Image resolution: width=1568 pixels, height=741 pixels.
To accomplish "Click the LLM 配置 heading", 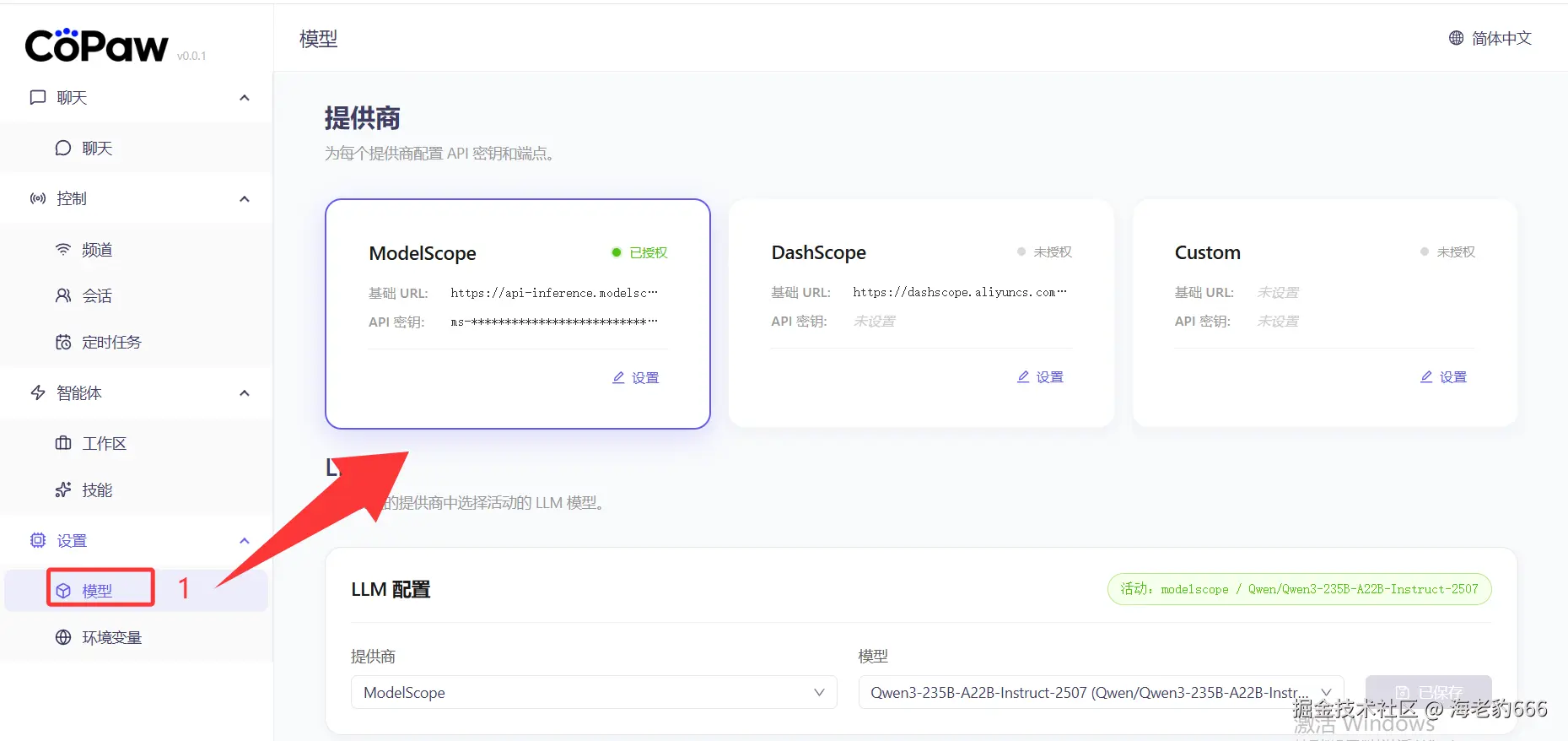I will pyautogui.click(x=391, y=589).
